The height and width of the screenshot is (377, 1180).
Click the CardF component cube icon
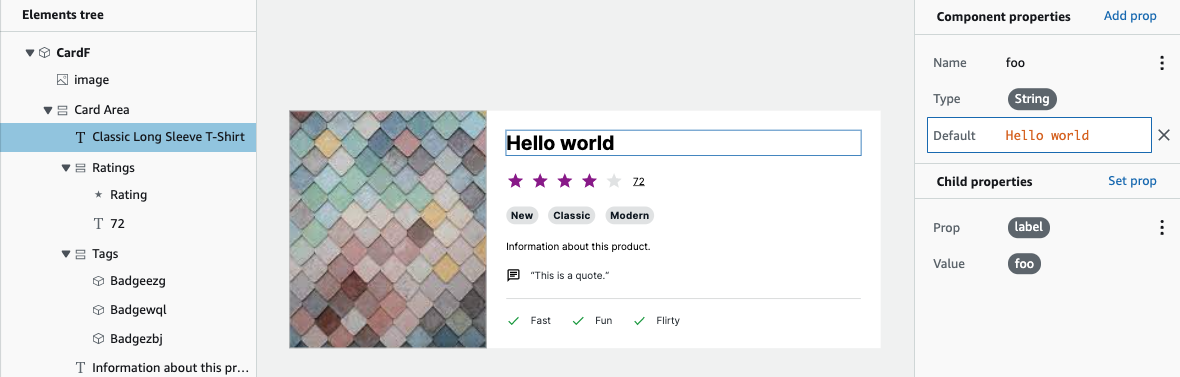click(45, 53)
